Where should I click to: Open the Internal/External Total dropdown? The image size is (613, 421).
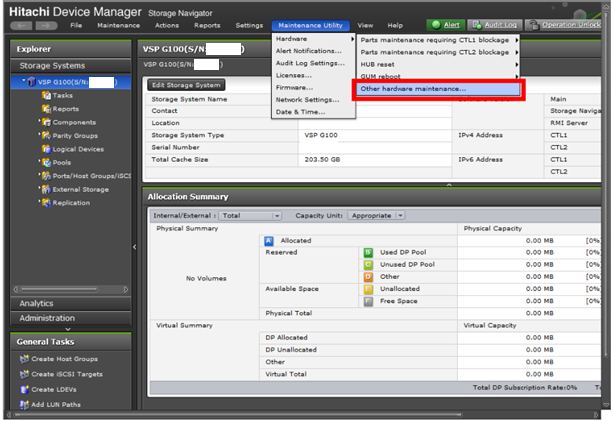[250, 215]
